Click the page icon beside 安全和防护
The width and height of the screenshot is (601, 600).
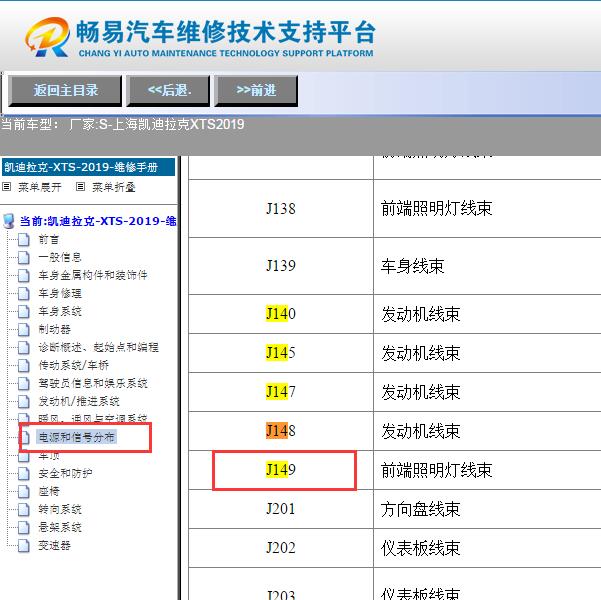point(24,473)
